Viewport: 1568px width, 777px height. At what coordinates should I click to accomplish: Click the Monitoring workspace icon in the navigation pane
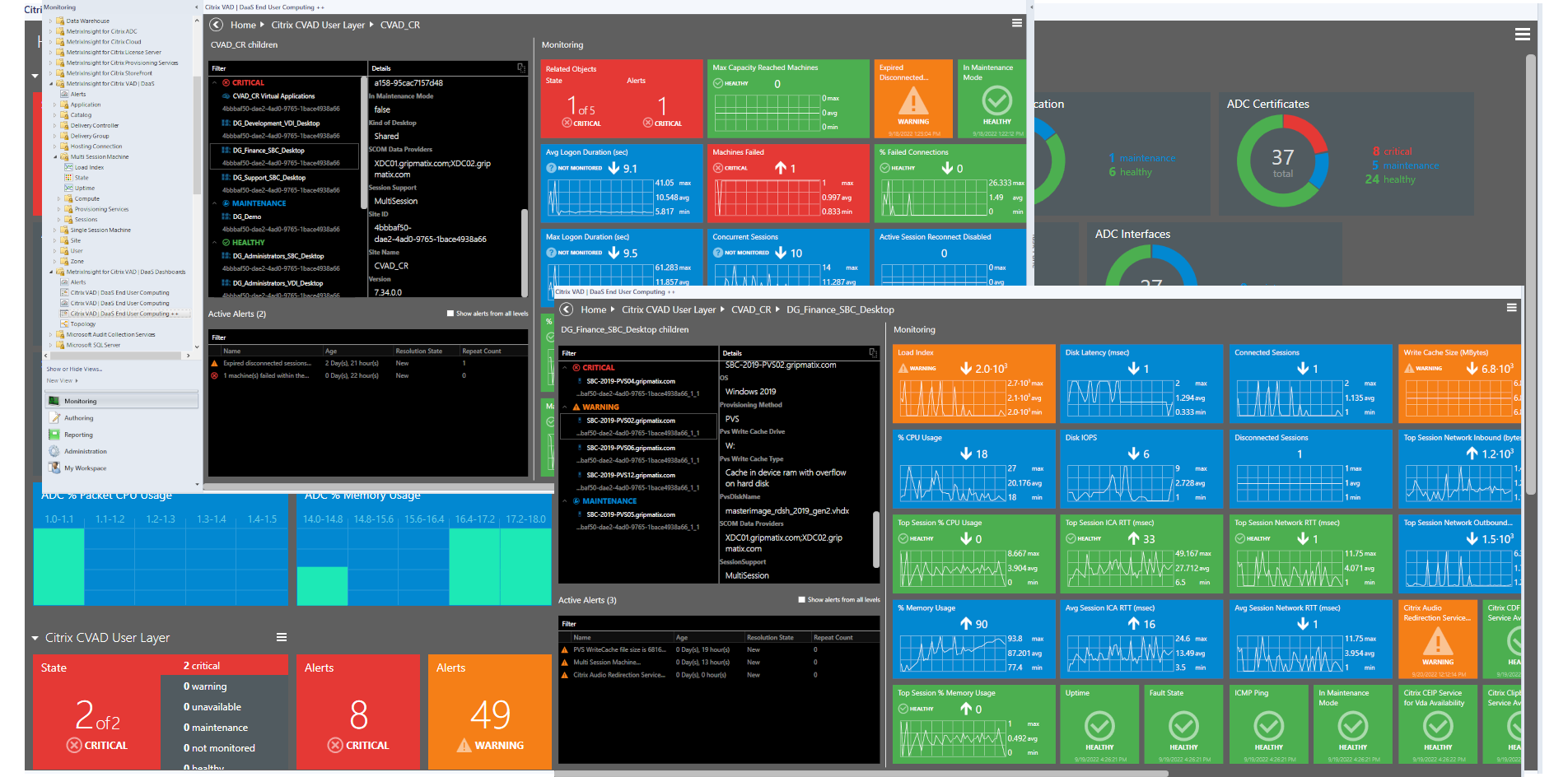tap(54, 401)
